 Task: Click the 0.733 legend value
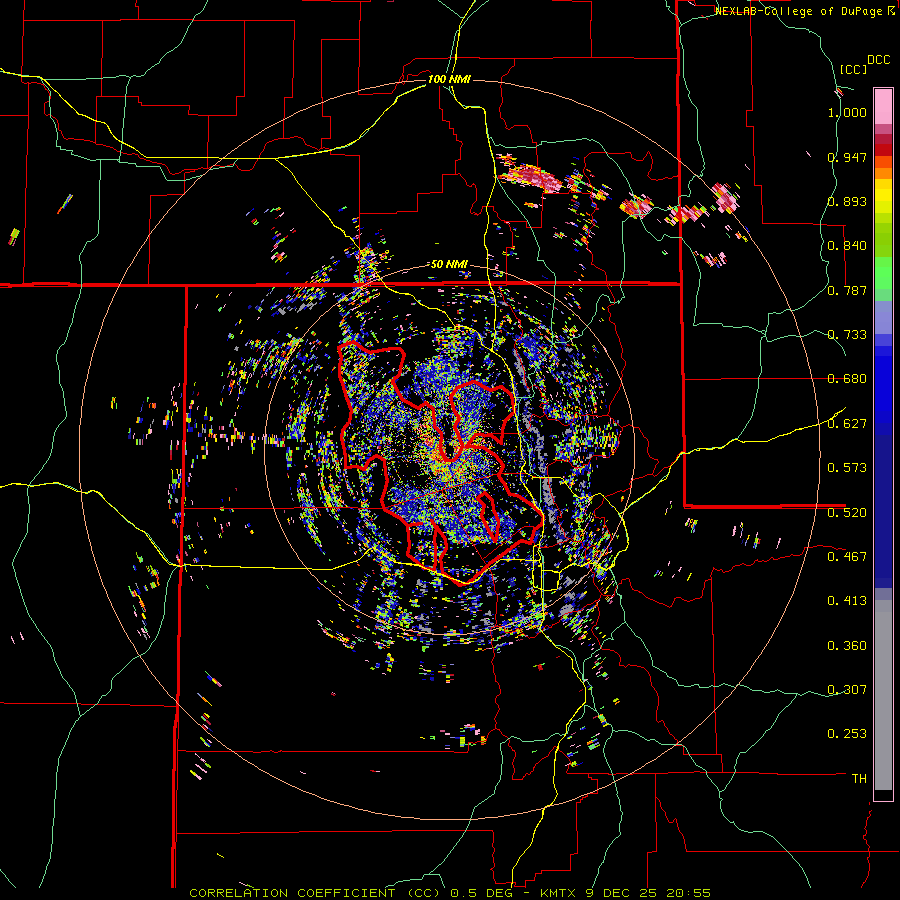coord(847,335)
